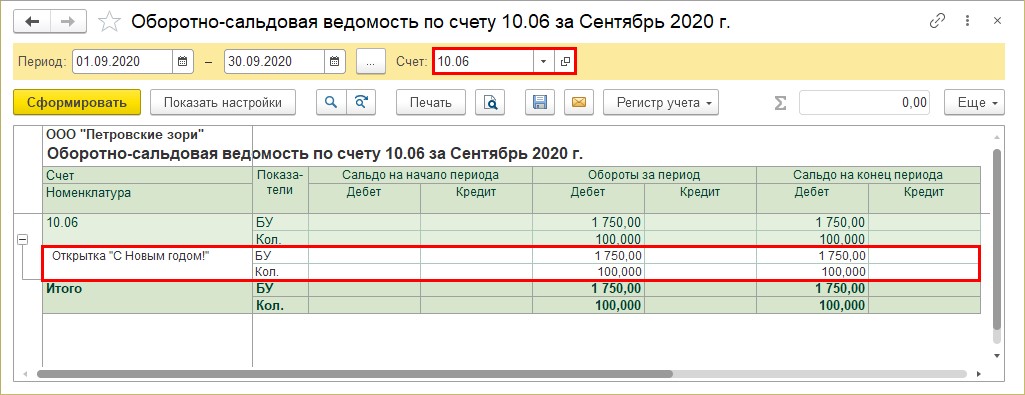Generate the report with Сформировать
Screen dimensions: 1025x395
pyautogui.click(x=77, y=102)
